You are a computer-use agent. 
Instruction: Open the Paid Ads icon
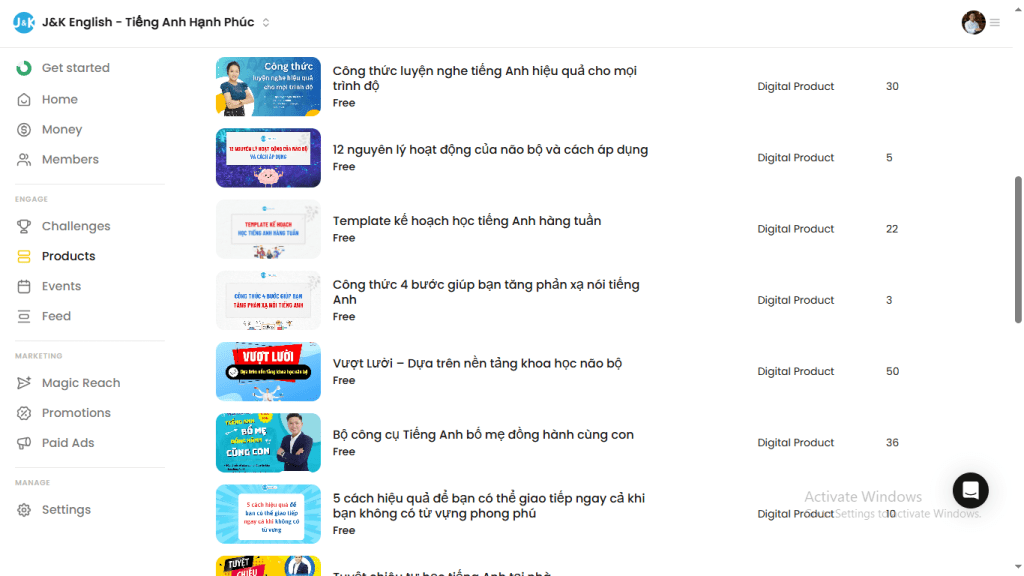23,442
